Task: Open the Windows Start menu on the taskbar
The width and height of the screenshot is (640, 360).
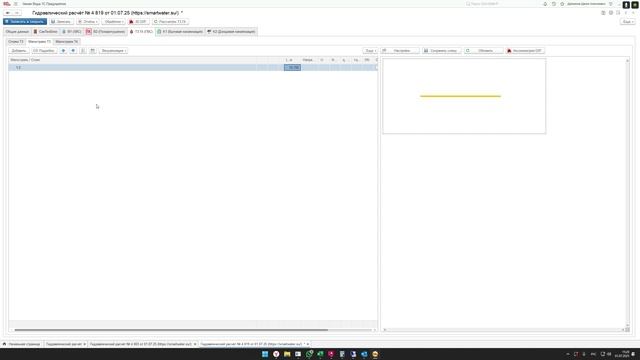Action: [265, 354]
